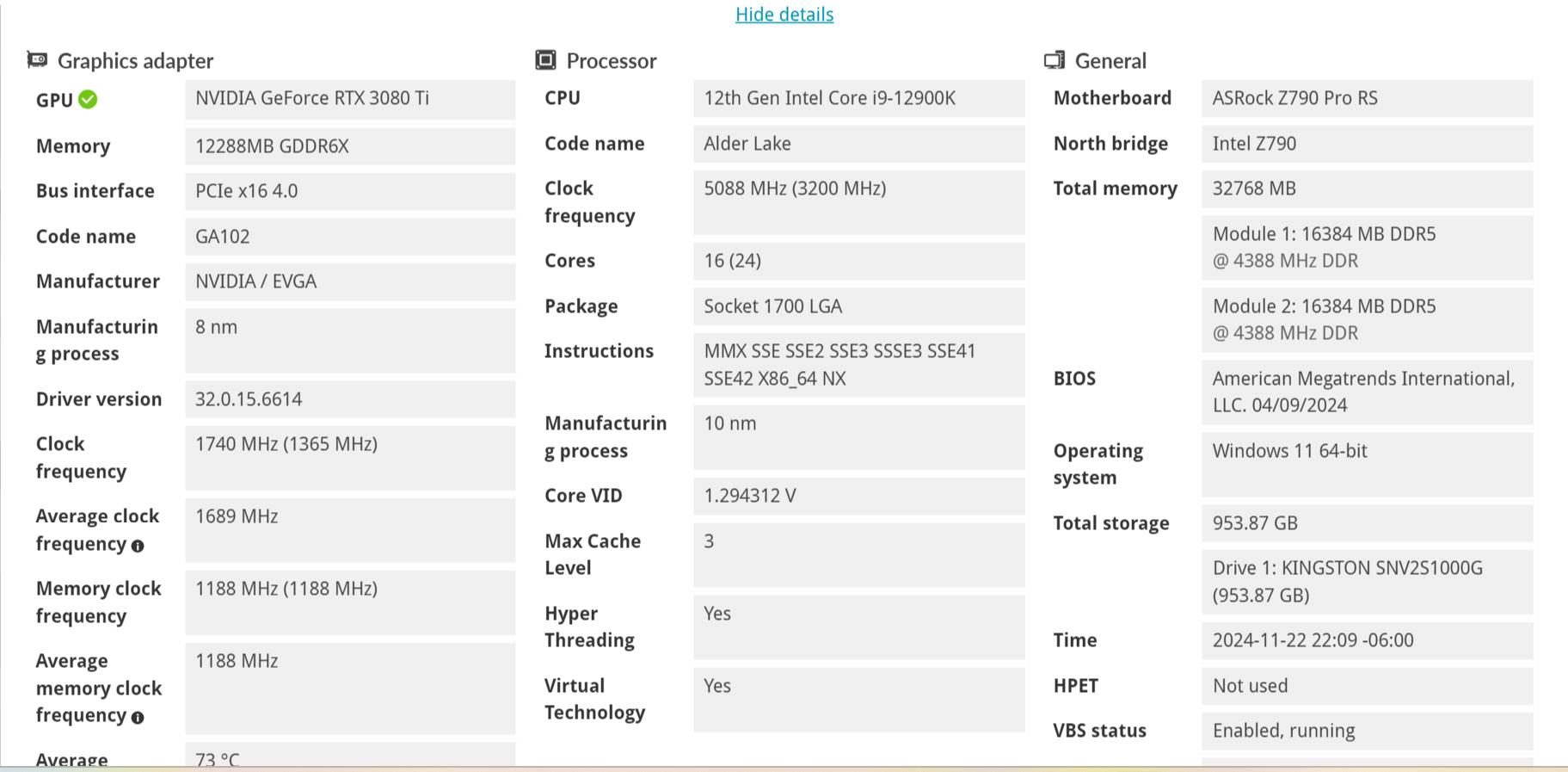Click the Alder Lake code name value

[859, 144]
